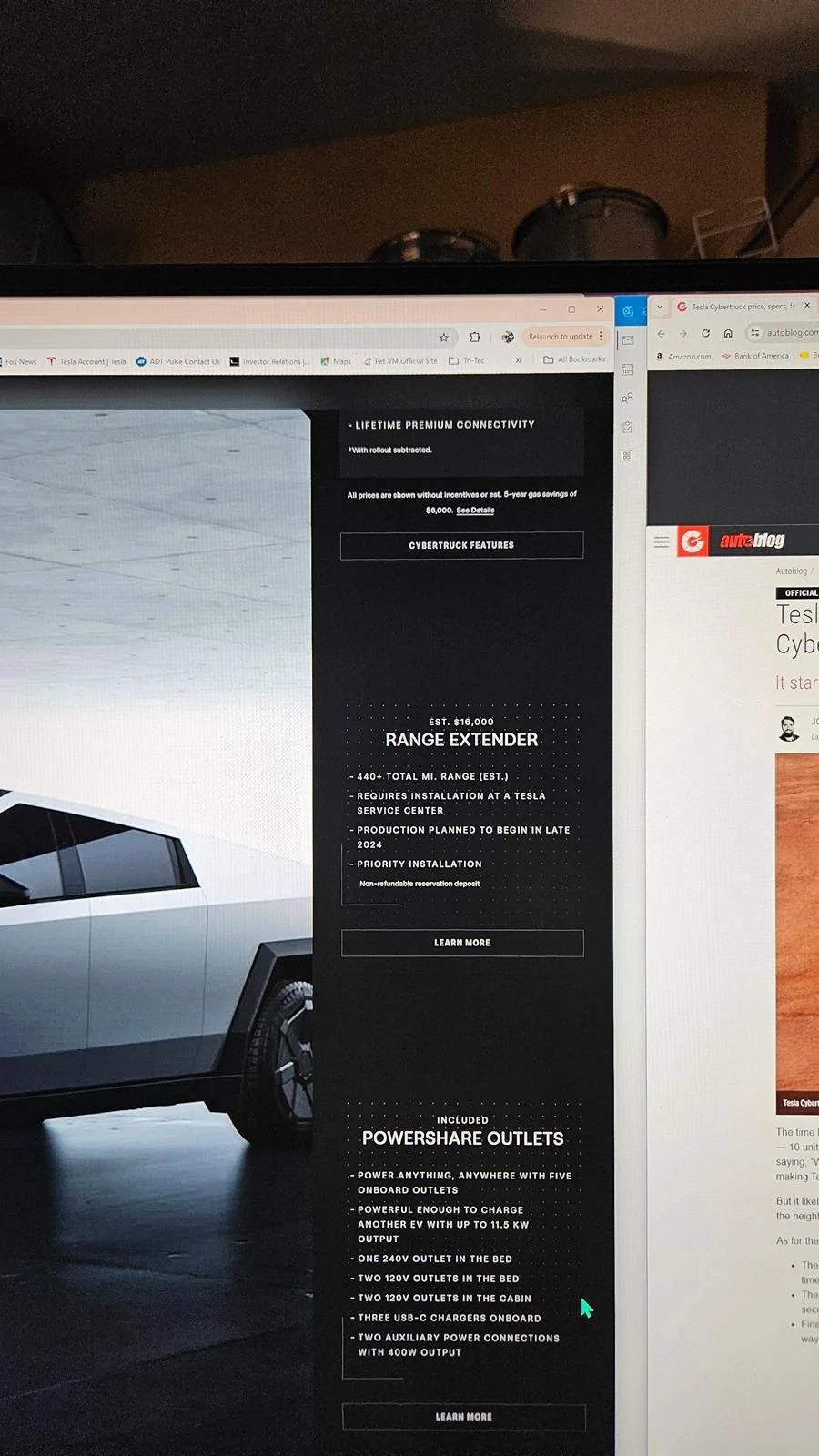Open the All Bookmarks folder
Screen dimensions: 819x1456
[574, 359]
